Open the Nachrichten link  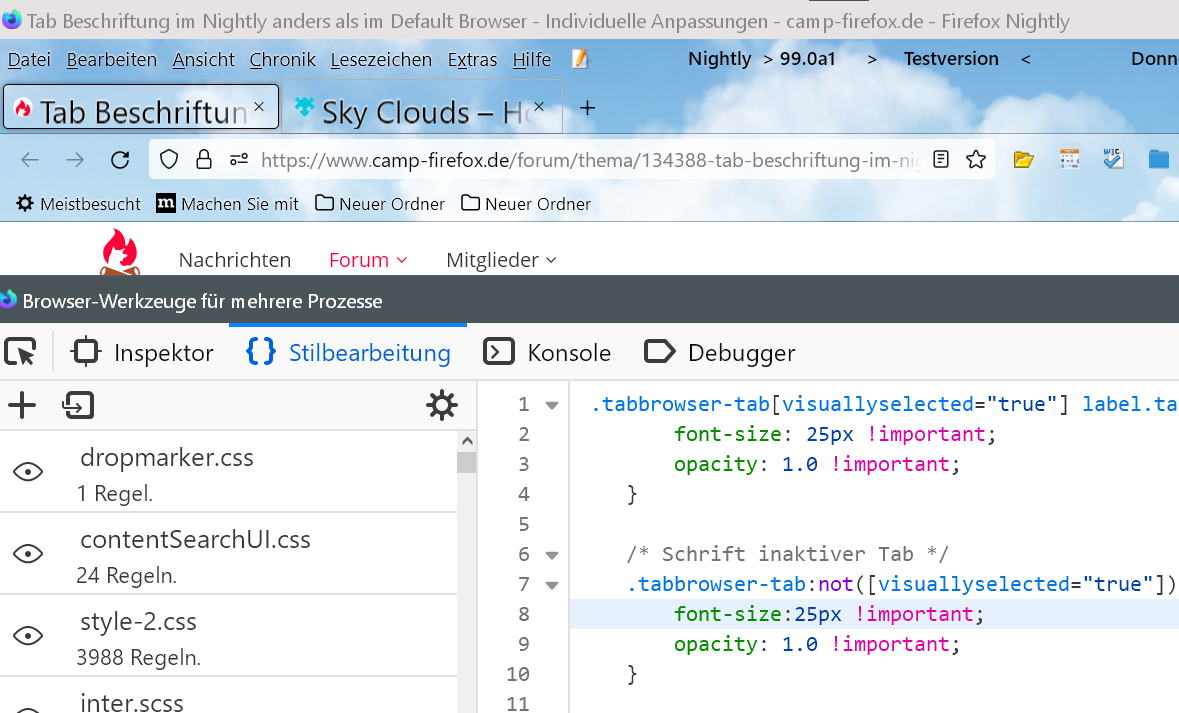coord(235,260)
